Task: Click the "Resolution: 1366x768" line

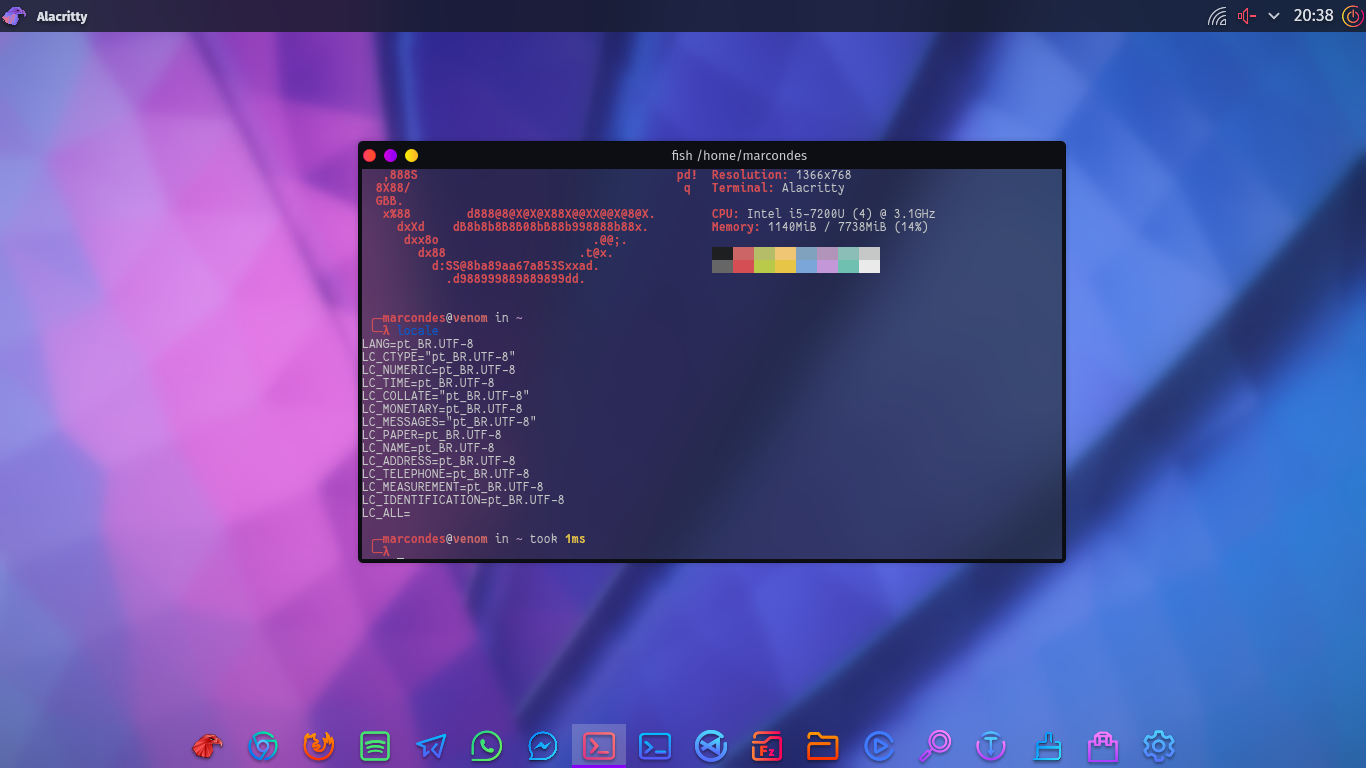Action: [781, 175]
